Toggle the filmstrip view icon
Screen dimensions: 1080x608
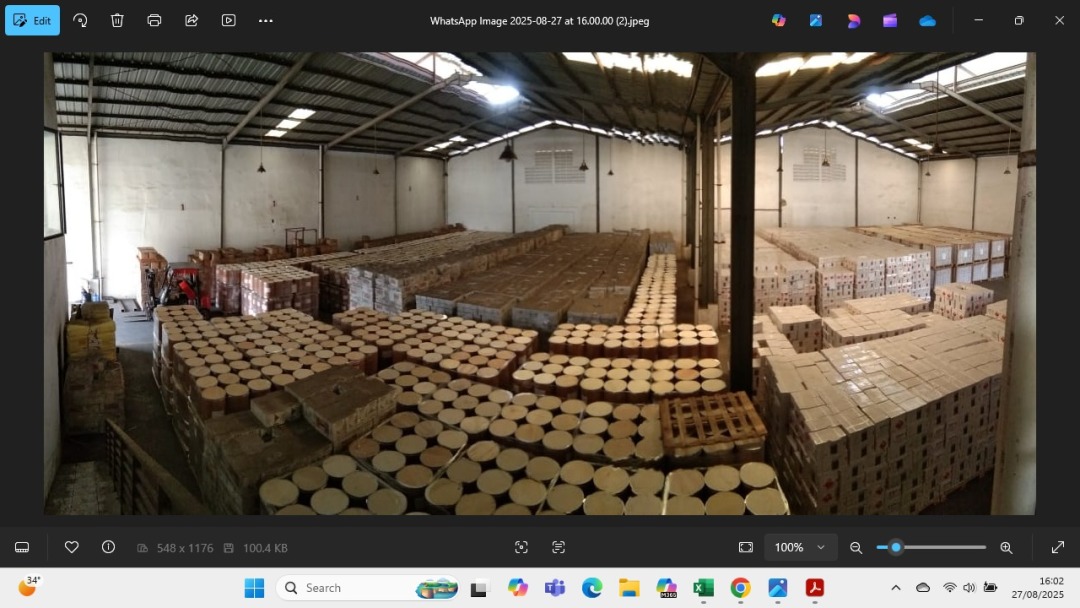[22, 547]
